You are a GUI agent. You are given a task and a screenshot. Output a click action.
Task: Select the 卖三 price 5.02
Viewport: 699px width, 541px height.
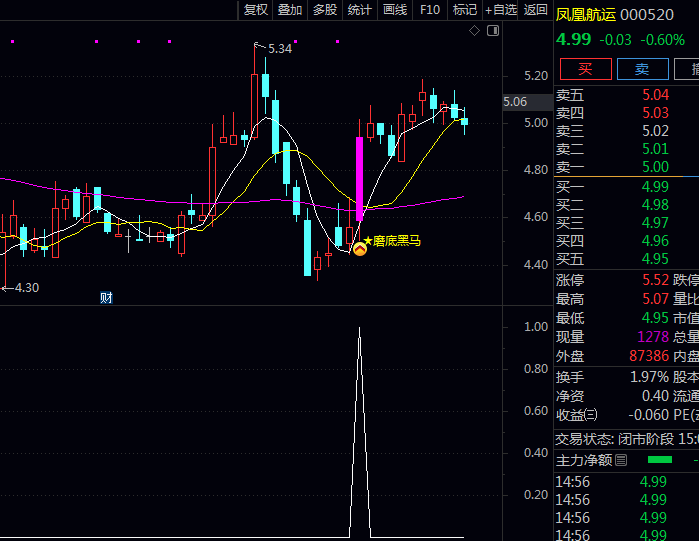click(x=655, y=131)
